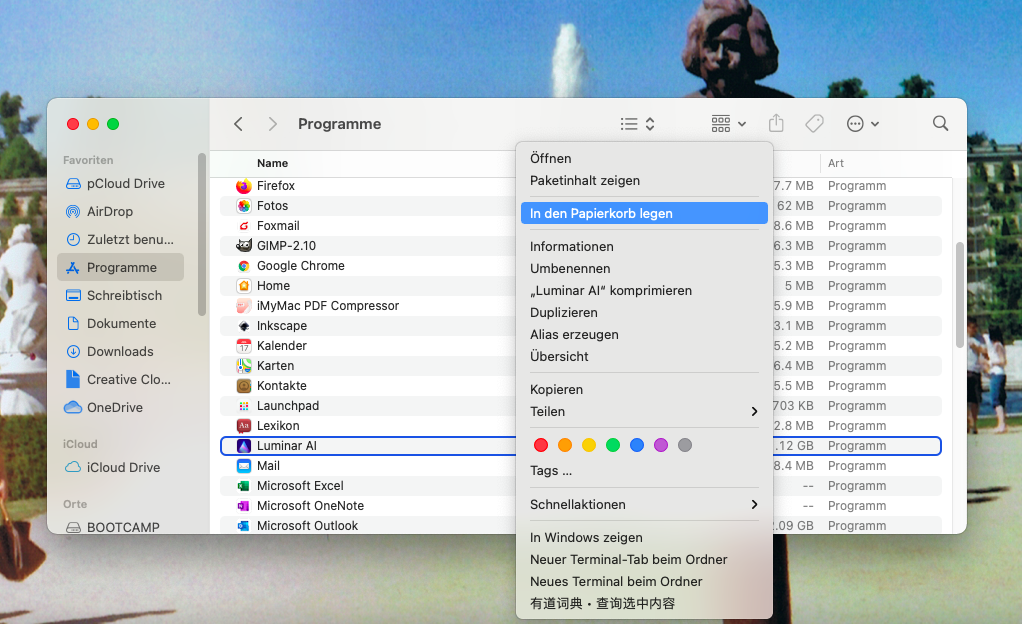
Task: Select Neuer Terminal-Tab beim Ordner
Action: (x=628, y=559)
